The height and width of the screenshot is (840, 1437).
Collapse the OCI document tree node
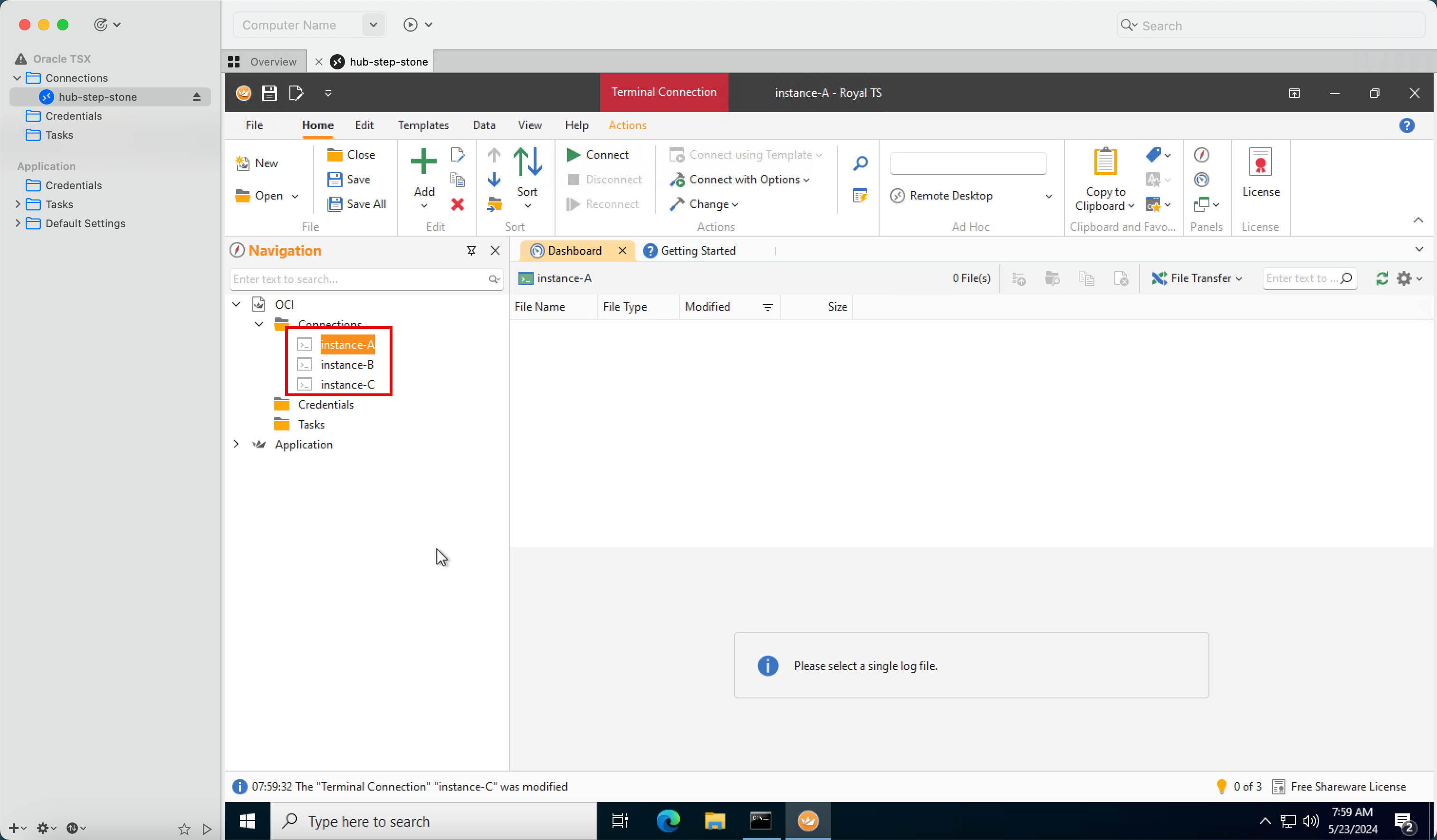pos(236,305)
